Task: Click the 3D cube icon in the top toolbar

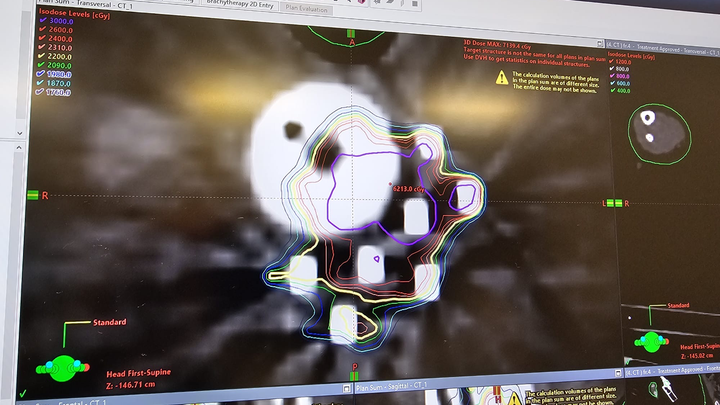Action: [x=361, y=2]
